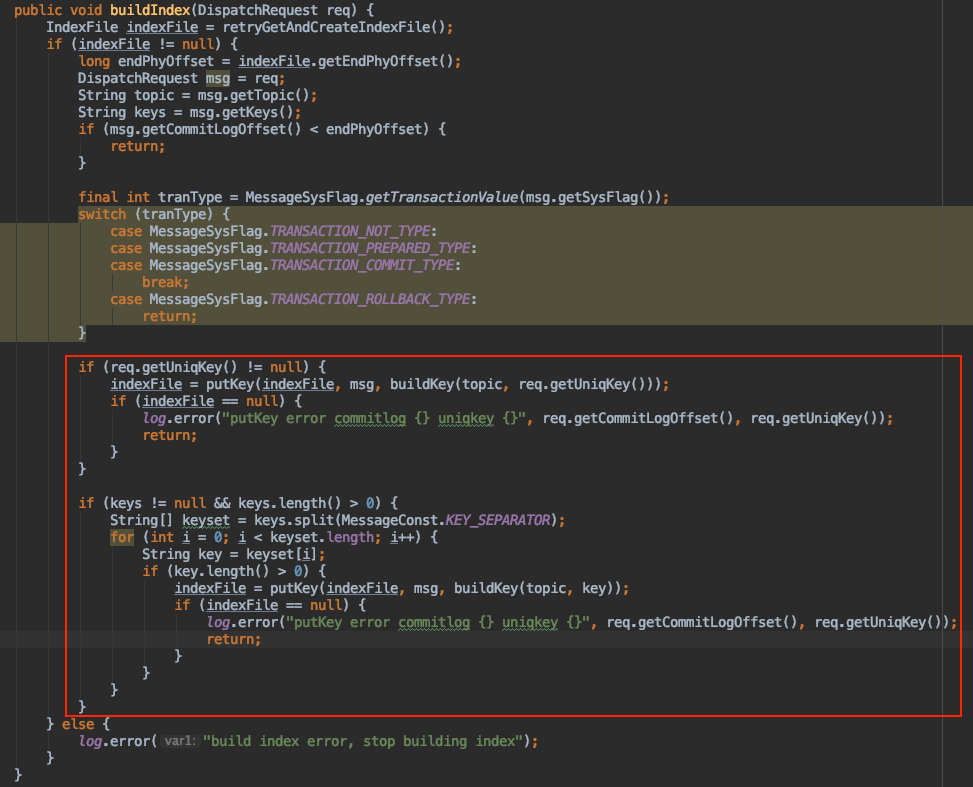Click the tranType variable in its declaration
The width and height of the screenshot is (973, 787).
(x=190, y=197)
